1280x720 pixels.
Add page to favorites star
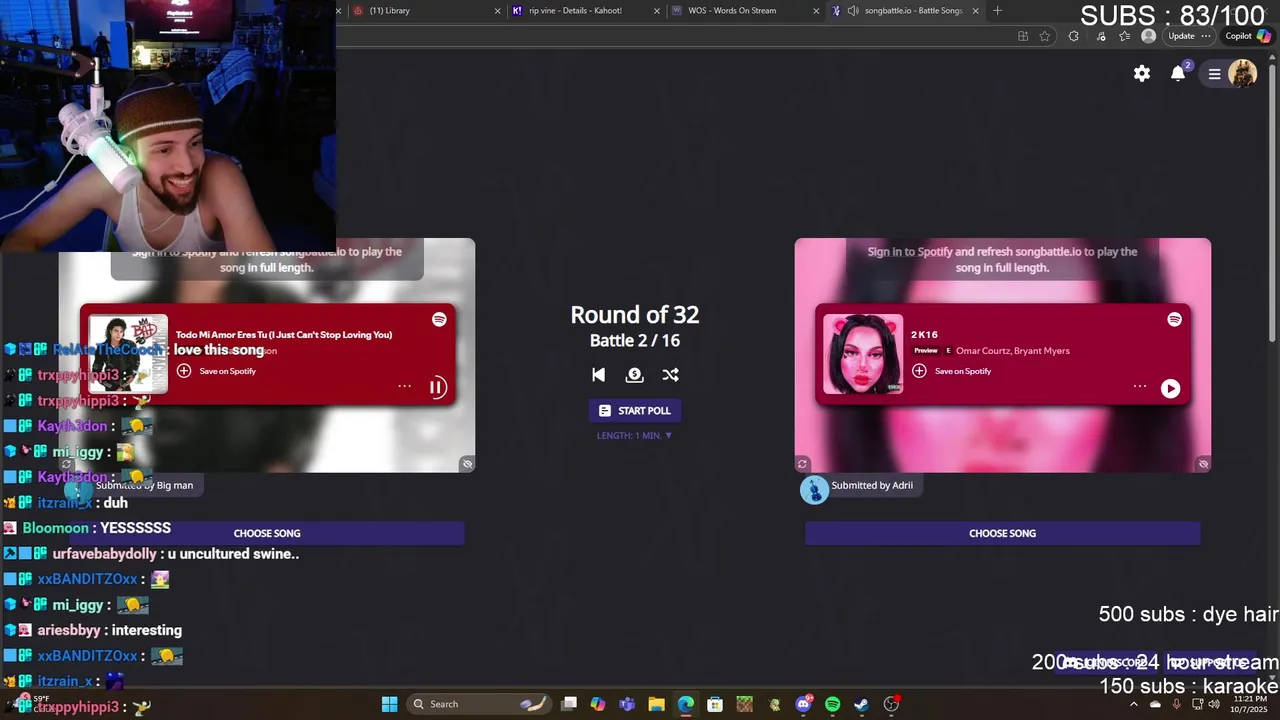coord(1045,36)
